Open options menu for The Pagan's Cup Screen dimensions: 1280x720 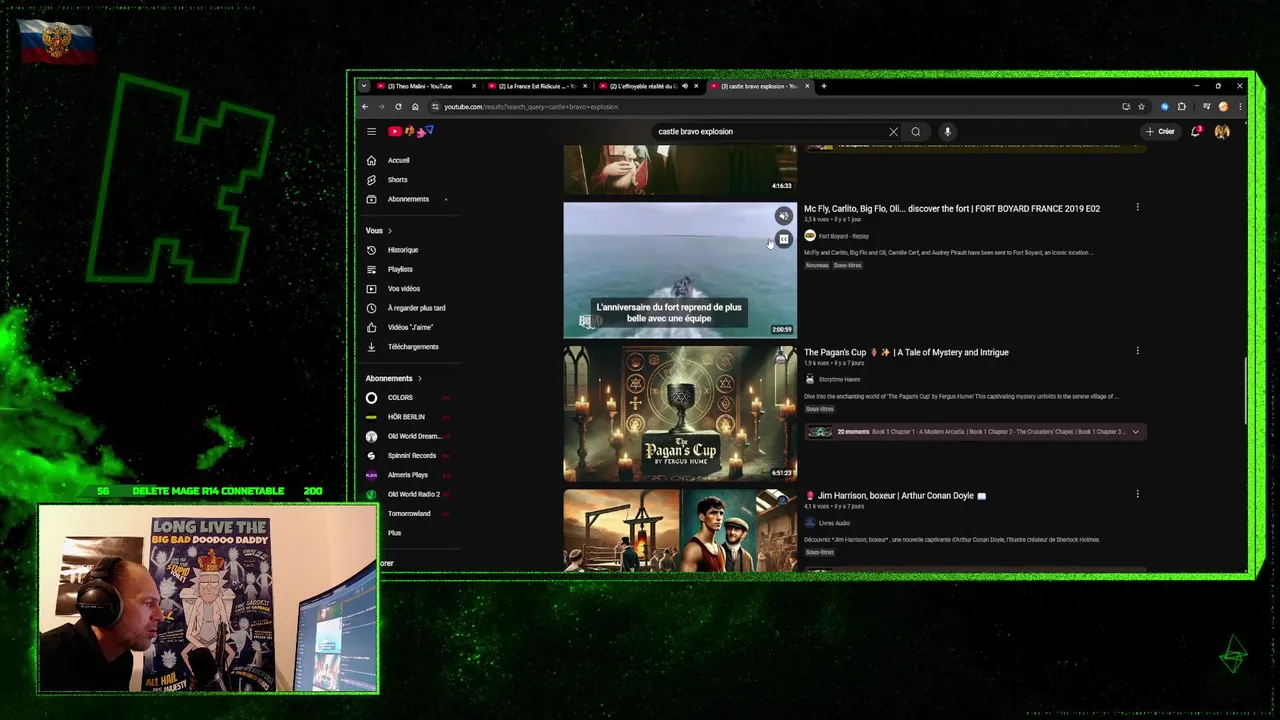[1137, 351]
